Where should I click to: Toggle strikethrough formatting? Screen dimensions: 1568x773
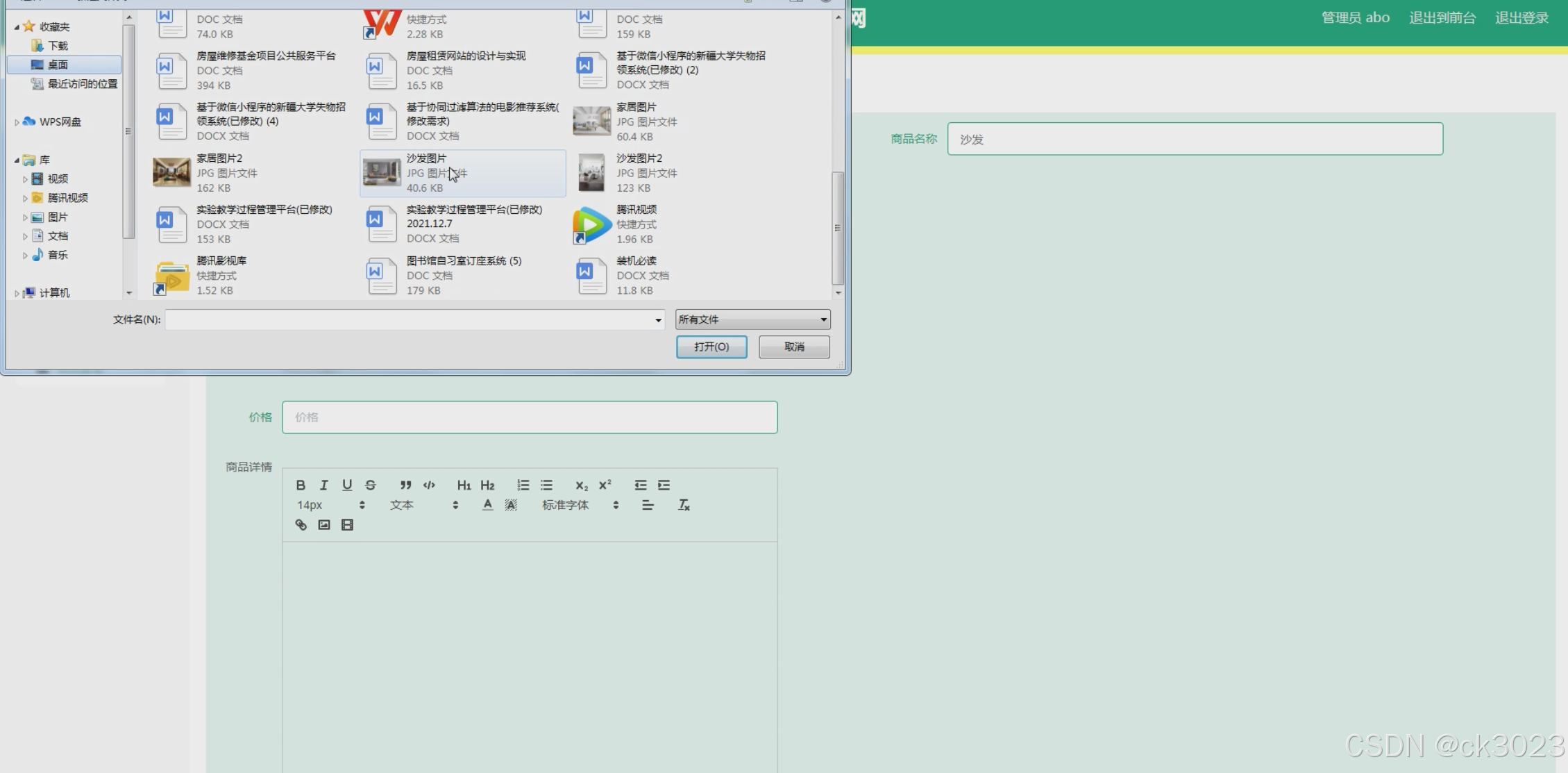(x=371, y=485)
